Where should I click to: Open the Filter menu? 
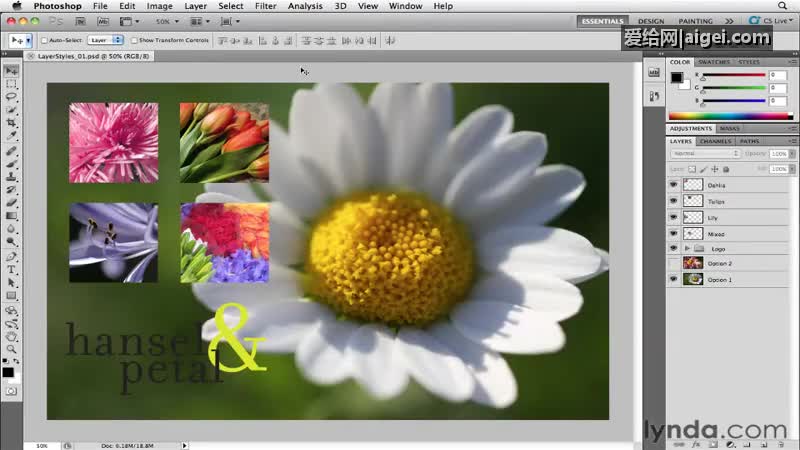point(265,6)
